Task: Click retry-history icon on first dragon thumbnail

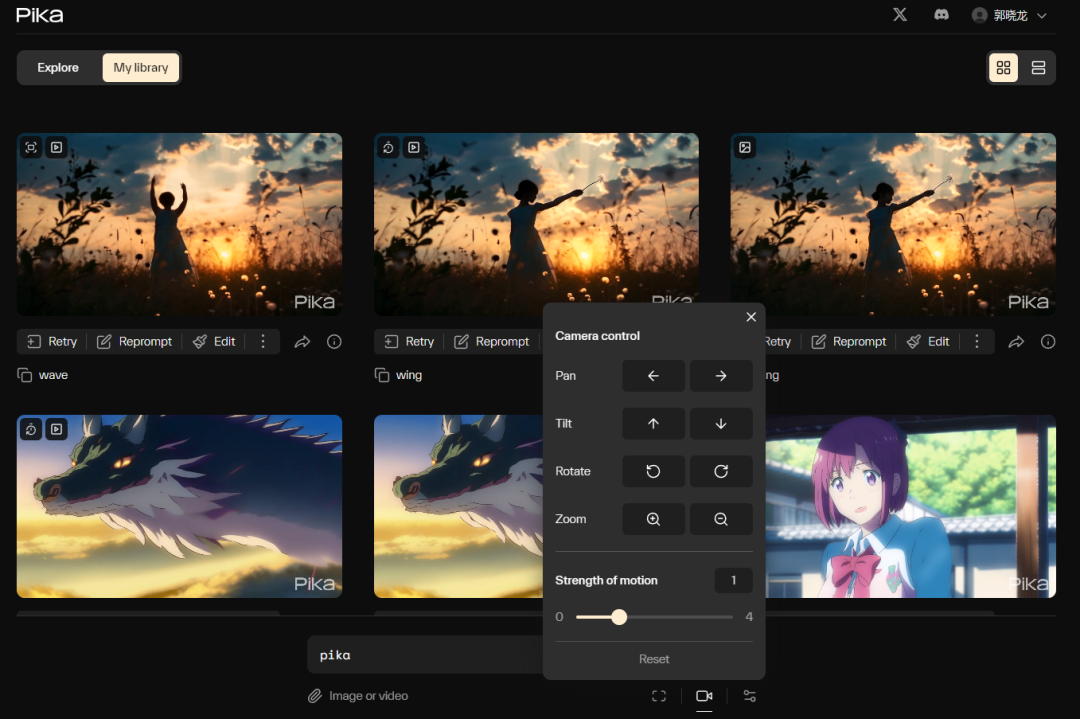Action: coord(31,429)
